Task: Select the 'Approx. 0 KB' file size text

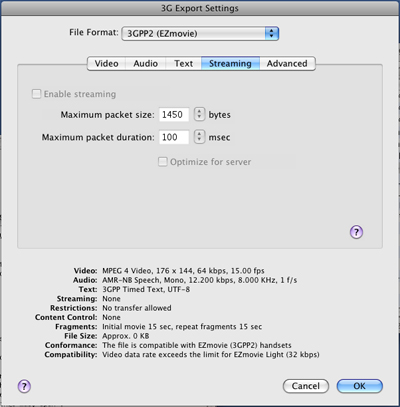Action: 126,336
